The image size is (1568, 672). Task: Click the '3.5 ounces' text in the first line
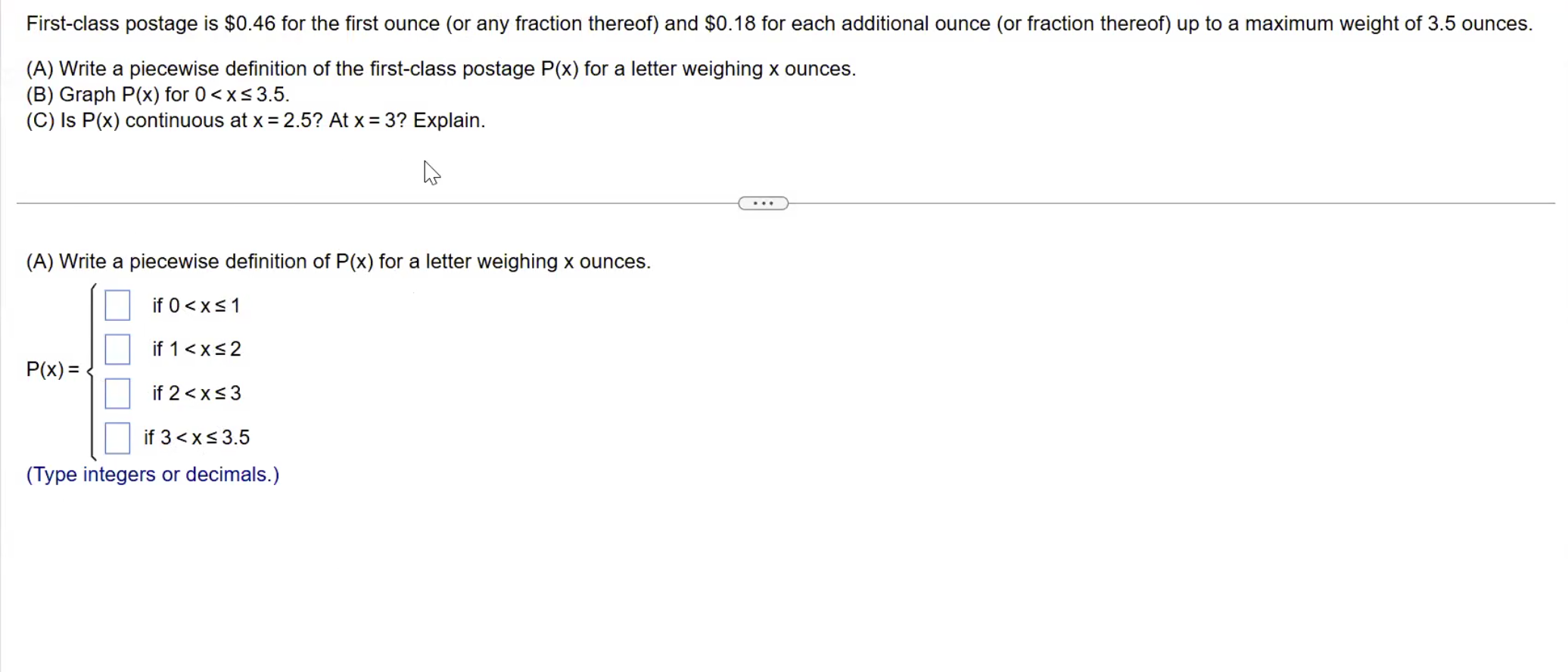(1479, 23)
